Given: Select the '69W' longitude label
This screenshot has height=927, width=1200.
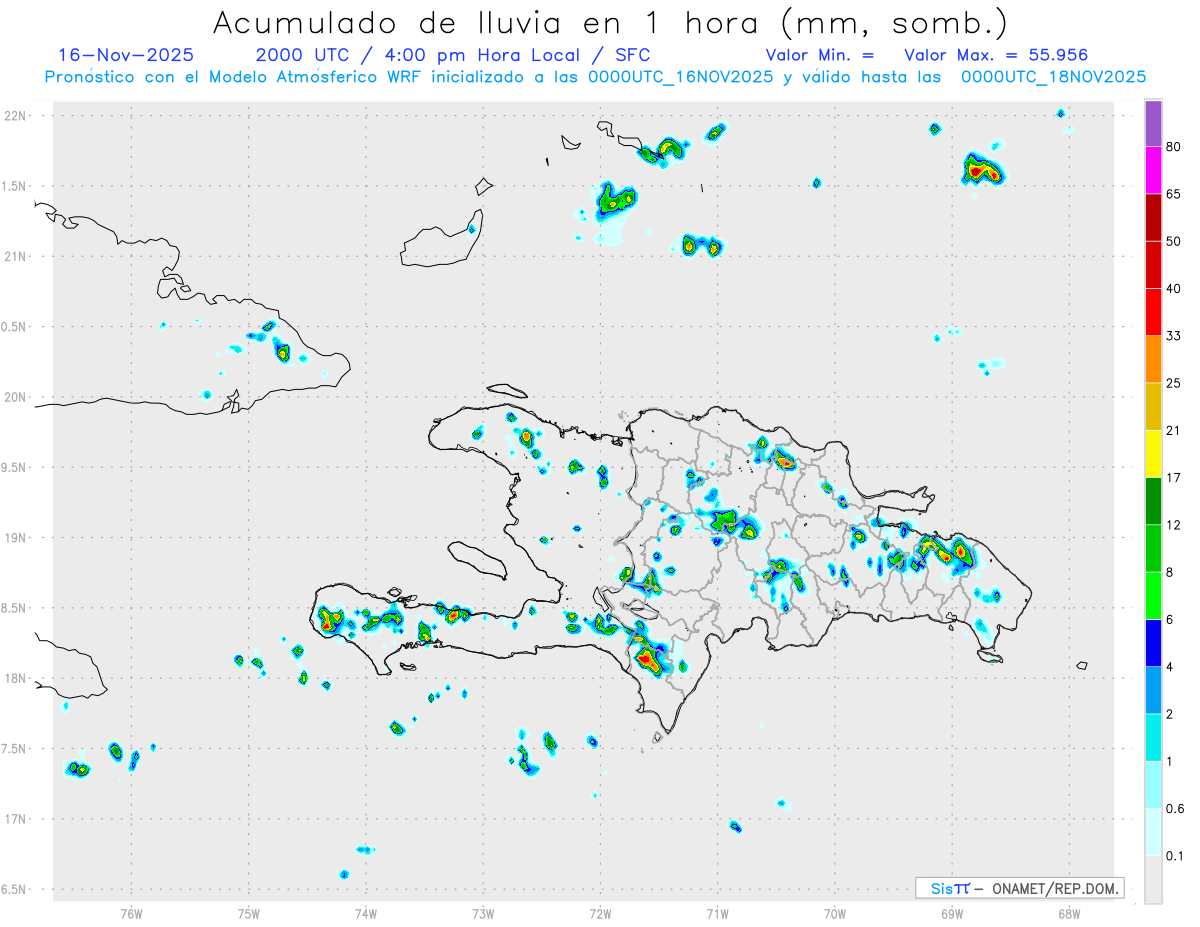Looking at the screenshot, I should click(x=952, y=913).
